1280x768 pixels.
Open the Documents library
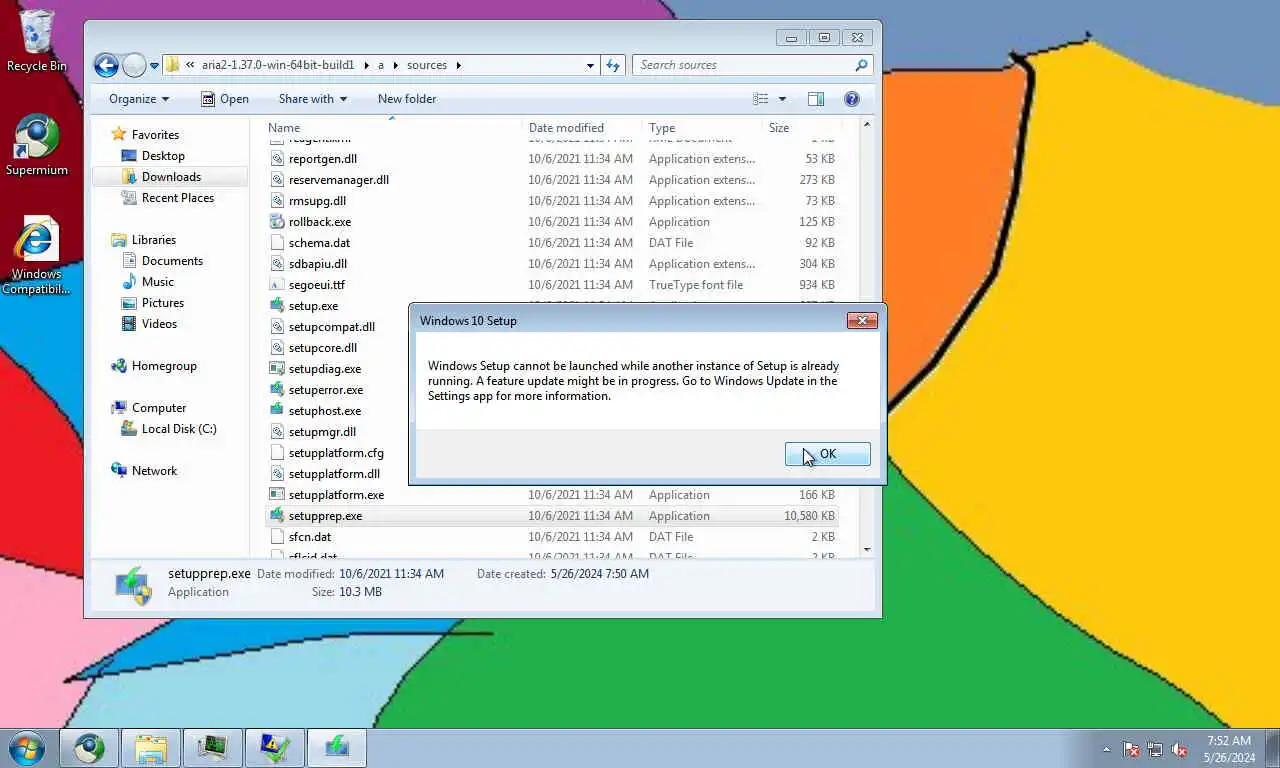tap(172, 261)
